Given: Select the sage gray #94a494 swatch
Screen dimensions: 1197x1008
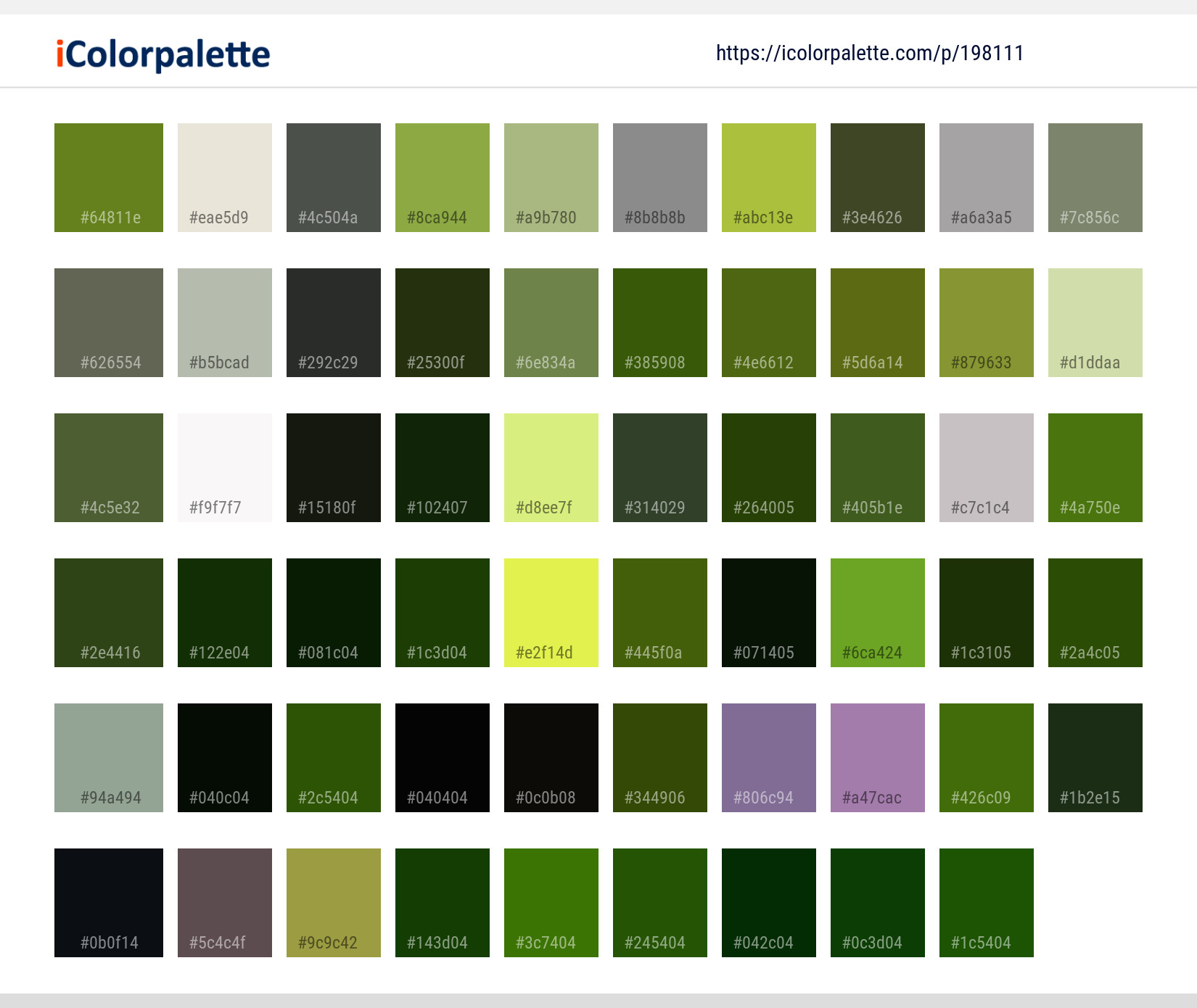Looking at the screenshot, I should 109,758.
